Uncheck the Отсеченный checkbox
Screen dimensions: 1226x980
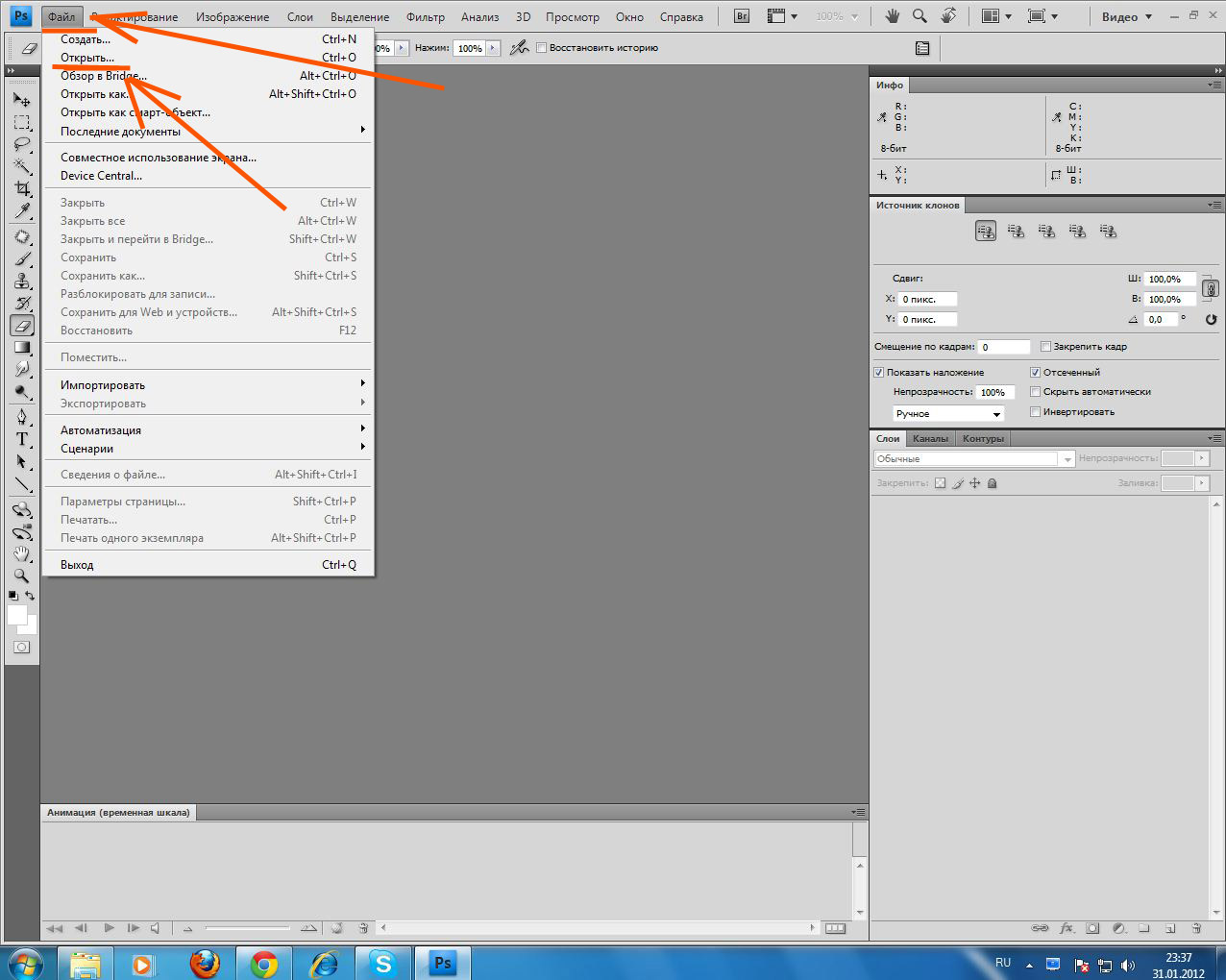pos(1036,373)
